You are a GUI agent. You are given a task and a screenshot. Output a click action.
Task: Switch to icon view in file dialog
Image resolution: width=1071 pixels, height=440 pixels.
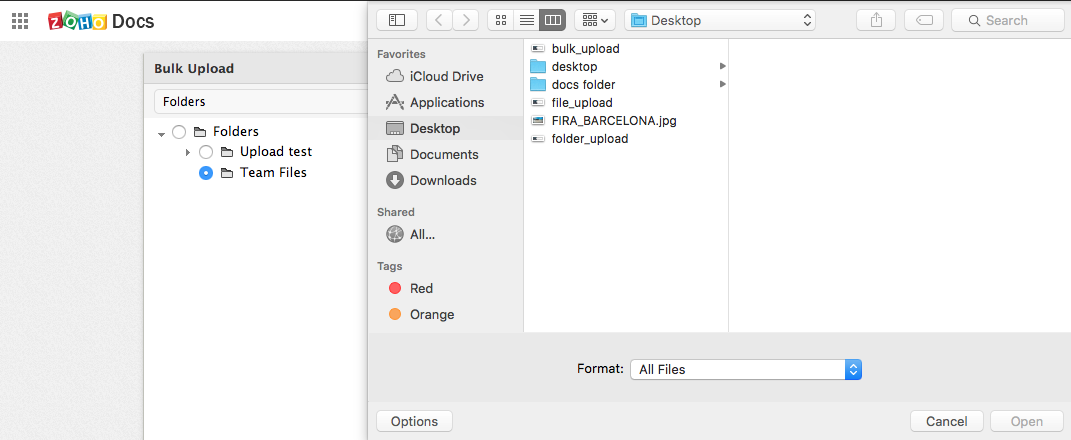(501, 20)
